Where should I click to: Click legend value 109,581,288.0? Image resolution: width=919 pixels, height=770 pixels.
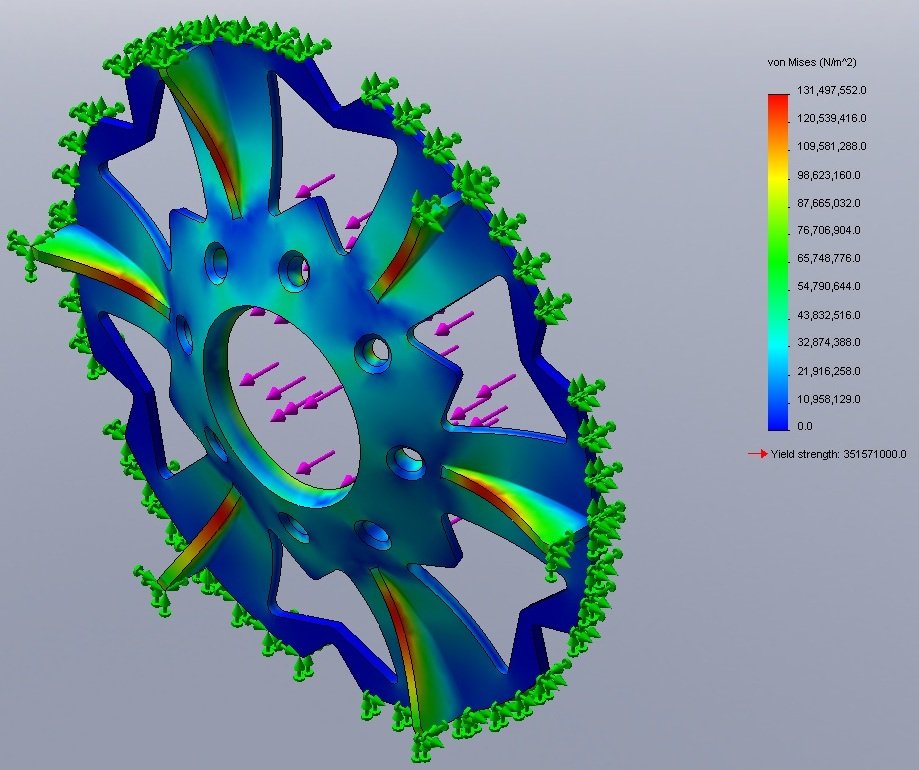click(832, 146)
